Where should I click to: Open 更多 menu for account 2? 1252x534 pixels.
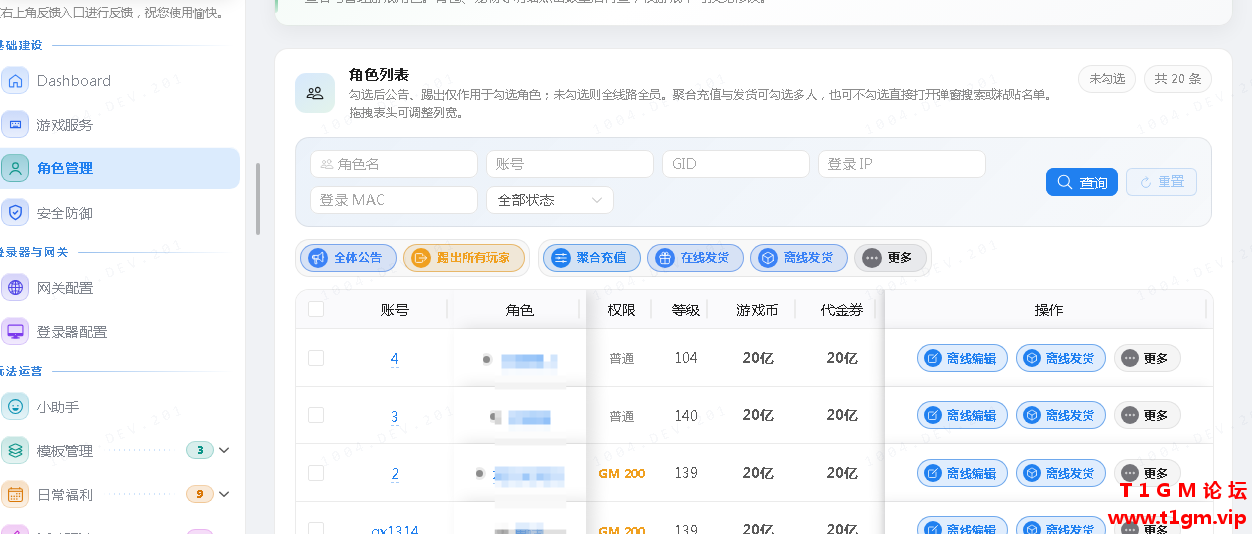(1147, 473)
